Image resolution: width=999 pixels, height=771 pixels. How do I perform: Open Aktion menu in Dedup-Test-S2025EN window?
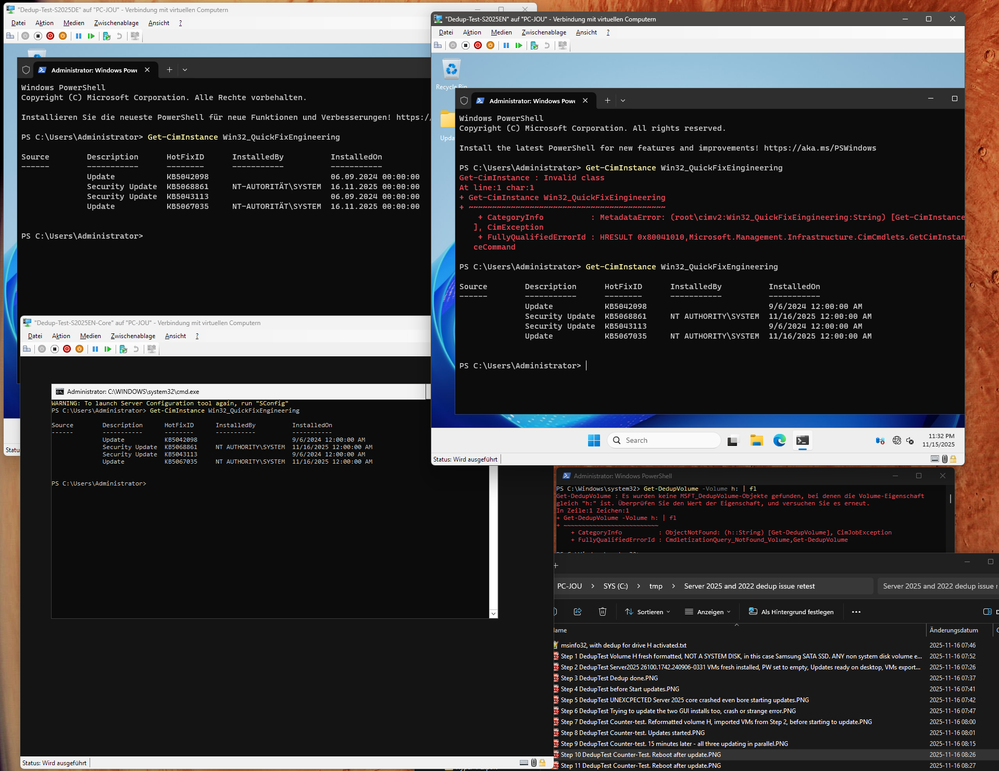pos(472,32)
